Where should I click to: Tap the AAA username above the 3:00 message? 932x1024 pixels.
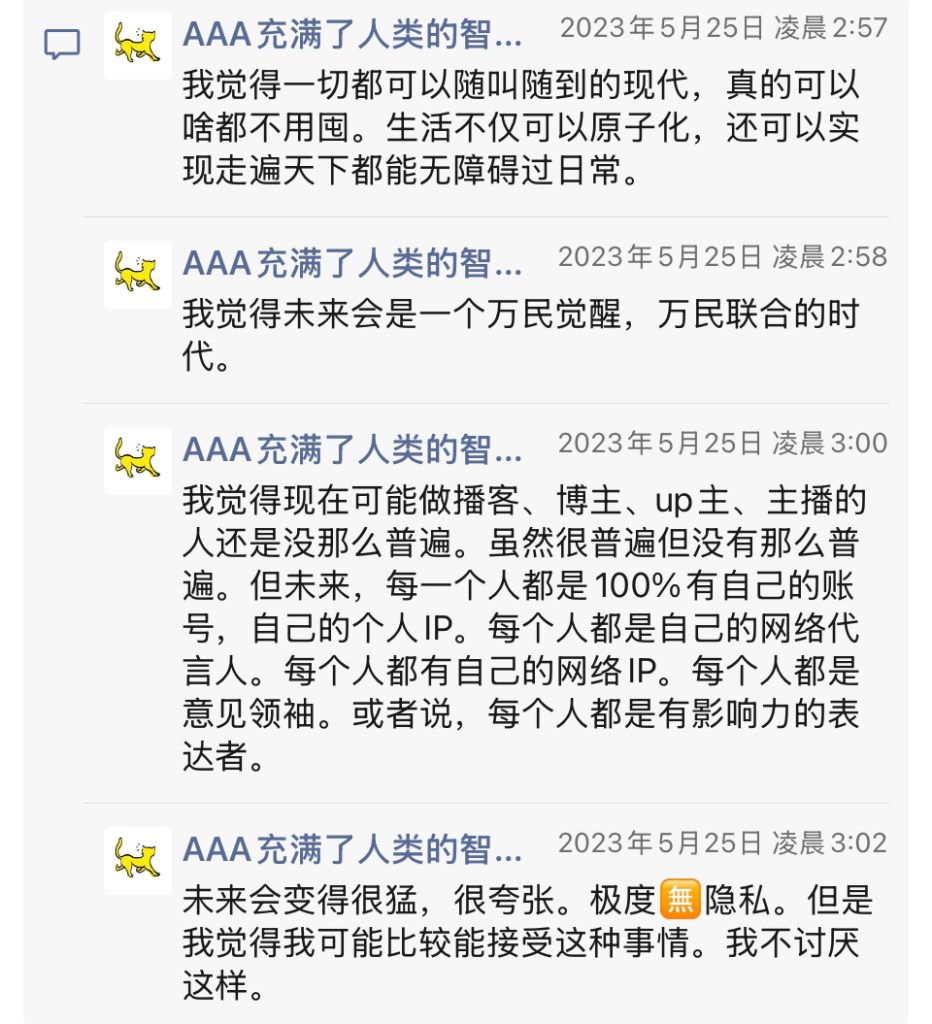pos(352,452)
